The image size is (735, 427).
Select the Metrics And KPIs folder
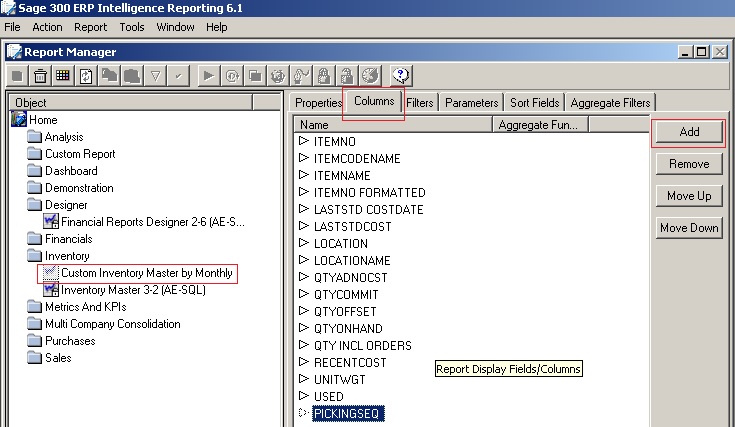[86, 307]
